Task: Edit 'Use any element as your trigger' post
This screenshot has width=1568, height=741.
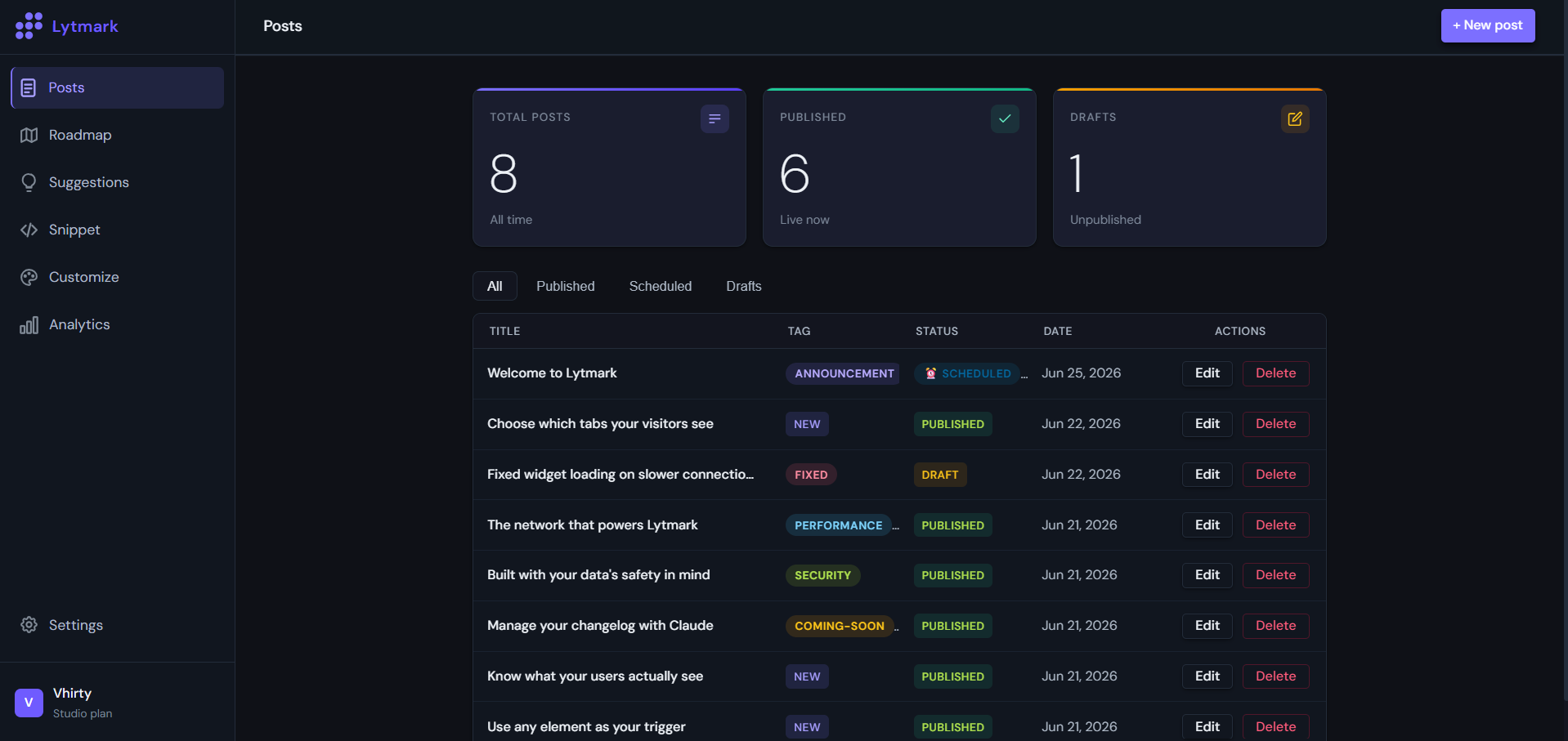Action: [x=1207, y=727]
